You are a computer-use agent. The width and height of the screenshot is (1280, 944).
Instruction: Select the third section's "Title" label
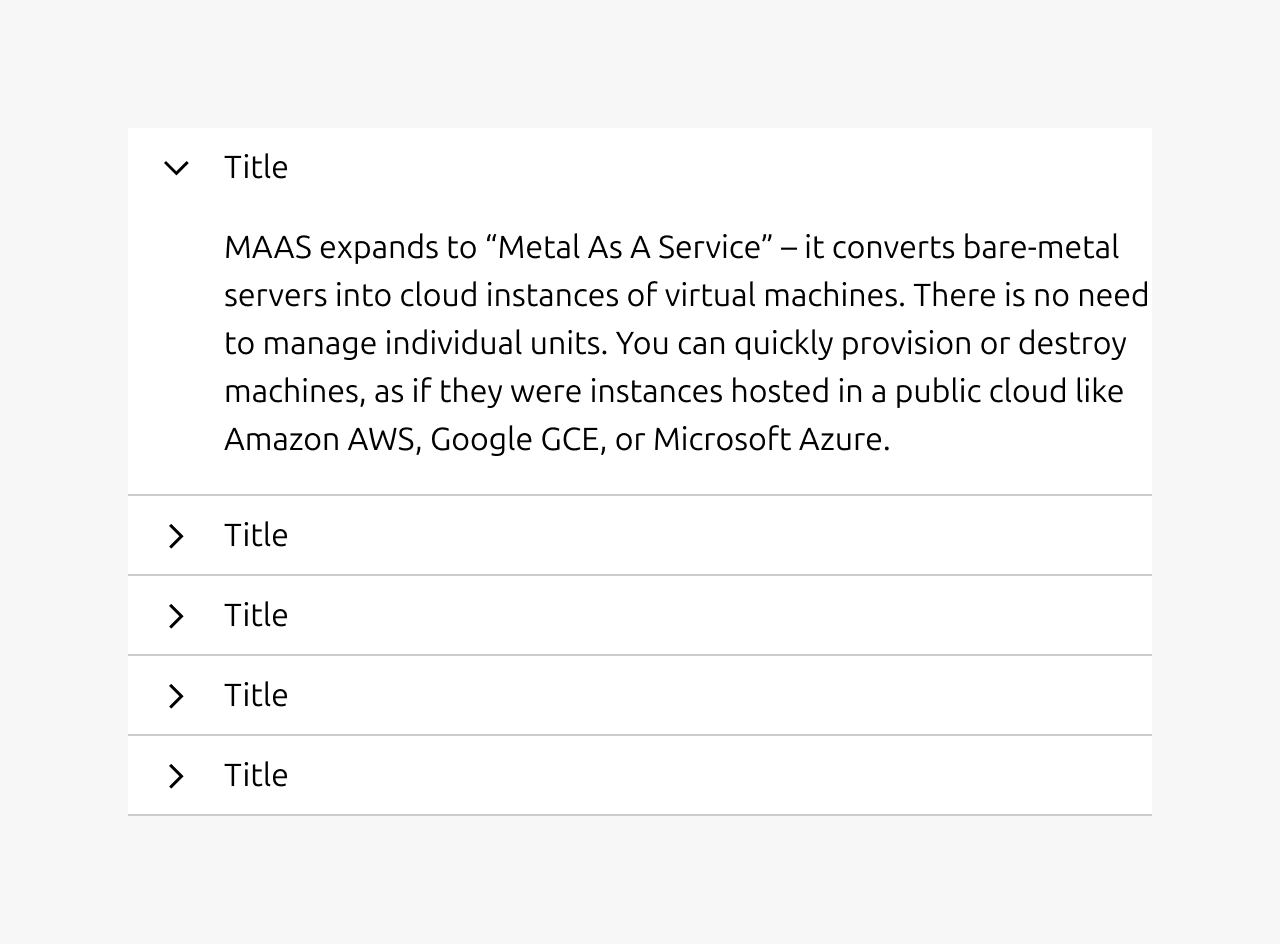(x=256, y=615)
